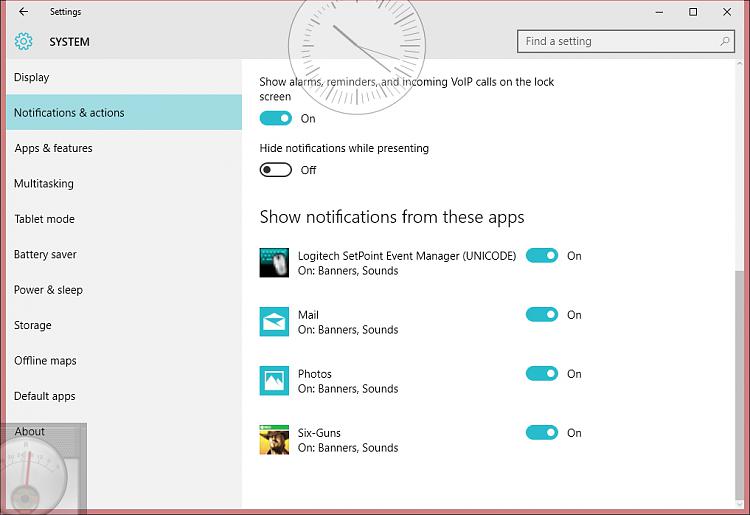Image resolution: width=750 pixels, height=515 pixels.
Task: Disable Logitech SetPoint notifications toggle
Action: [542, 255]
